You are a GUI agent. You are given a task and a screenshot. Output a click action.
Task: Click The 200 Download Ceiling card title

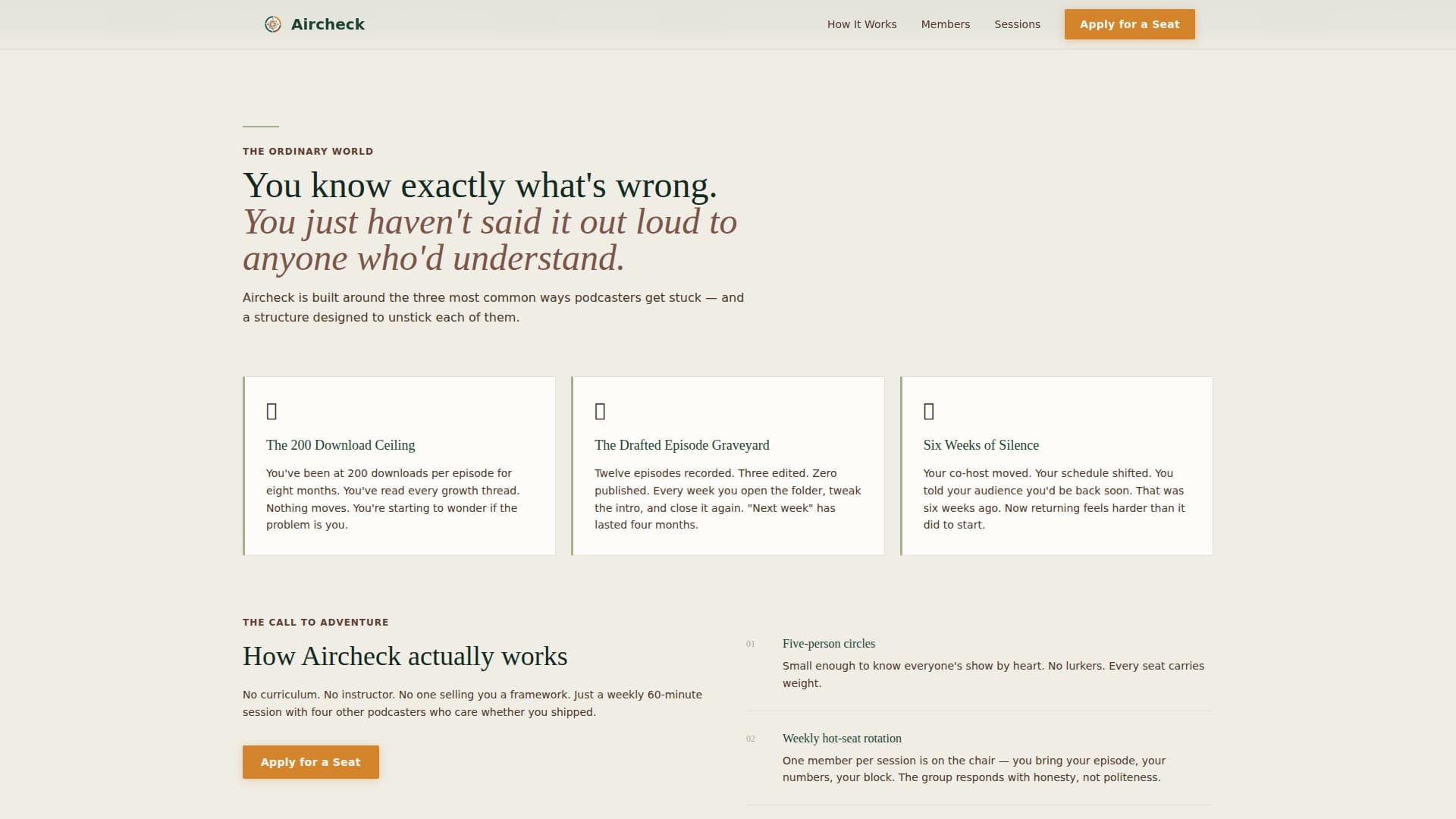(x=340, y=445)
